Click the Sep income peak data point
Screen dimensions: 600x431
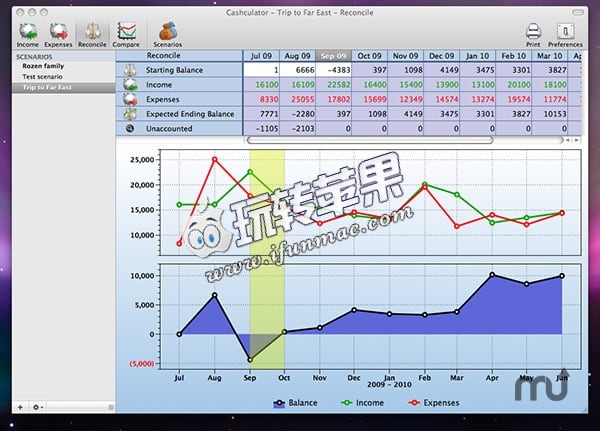(250, 172)
